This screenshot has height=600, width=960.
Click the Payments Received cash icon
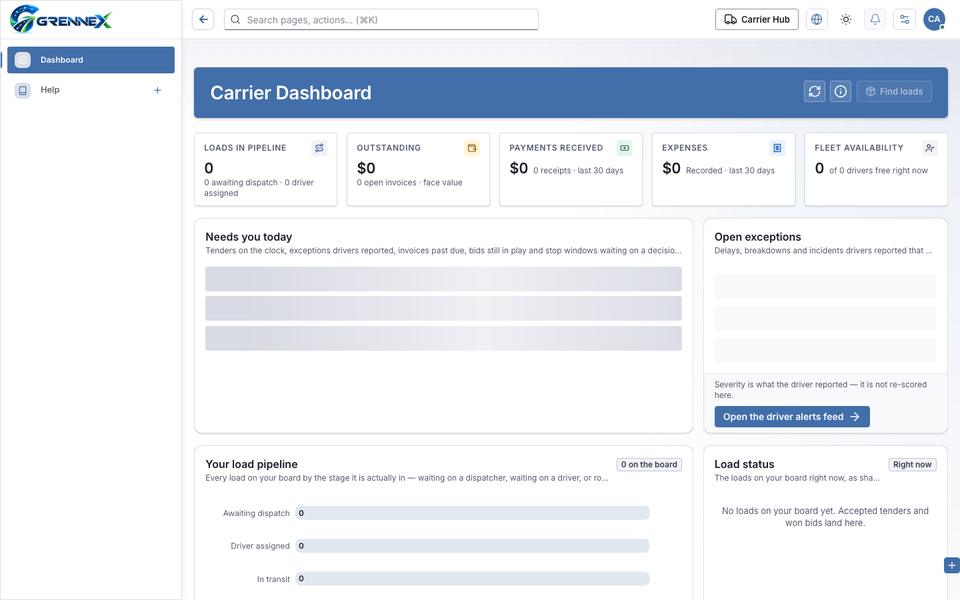tap(624, 148)
